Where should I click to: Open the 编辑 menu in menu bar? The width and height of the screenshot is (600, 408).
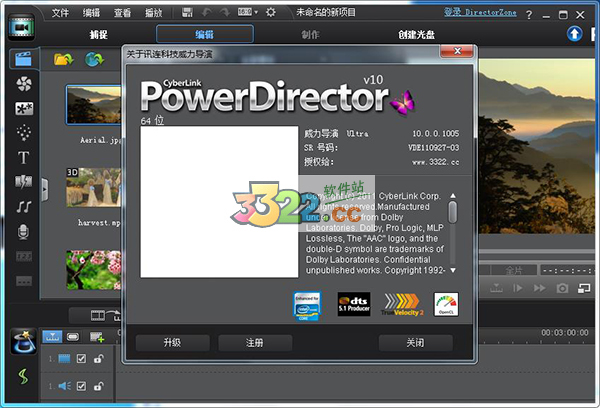[91, 13]
